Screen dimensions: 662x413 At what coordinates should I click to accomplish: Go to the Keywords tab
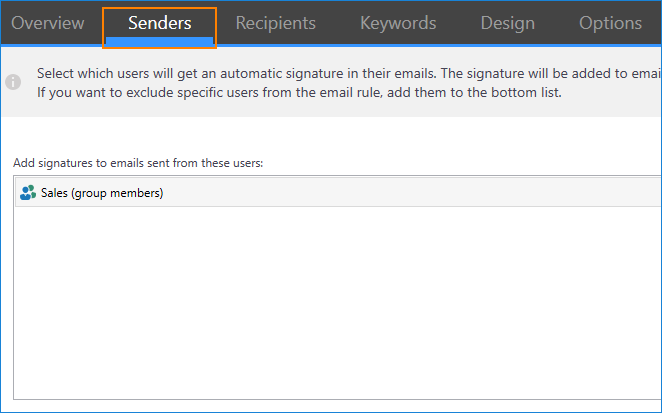pyautogui.click(x=398, y=23)
